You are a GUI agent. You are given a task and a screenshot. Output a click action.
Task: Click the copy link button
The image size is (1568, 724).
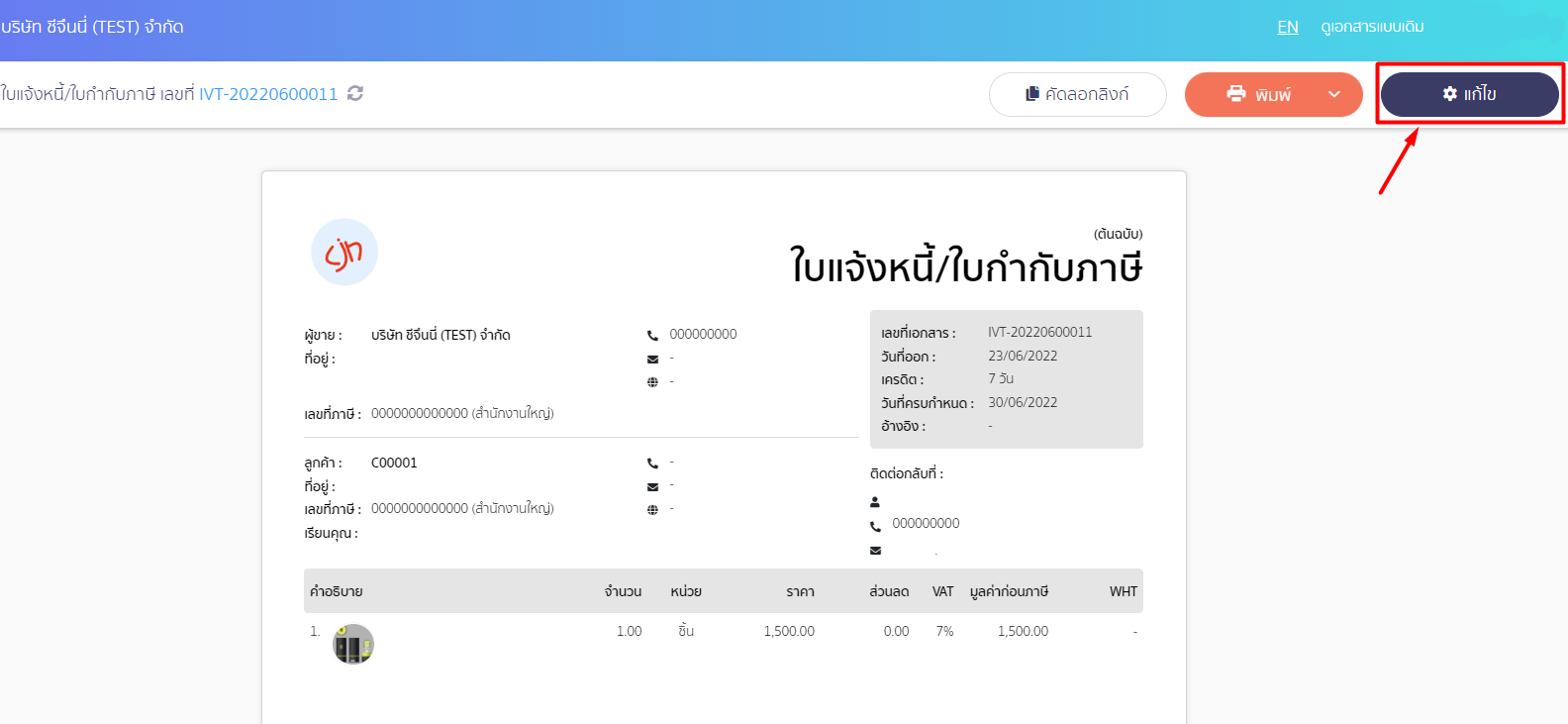1077,94
